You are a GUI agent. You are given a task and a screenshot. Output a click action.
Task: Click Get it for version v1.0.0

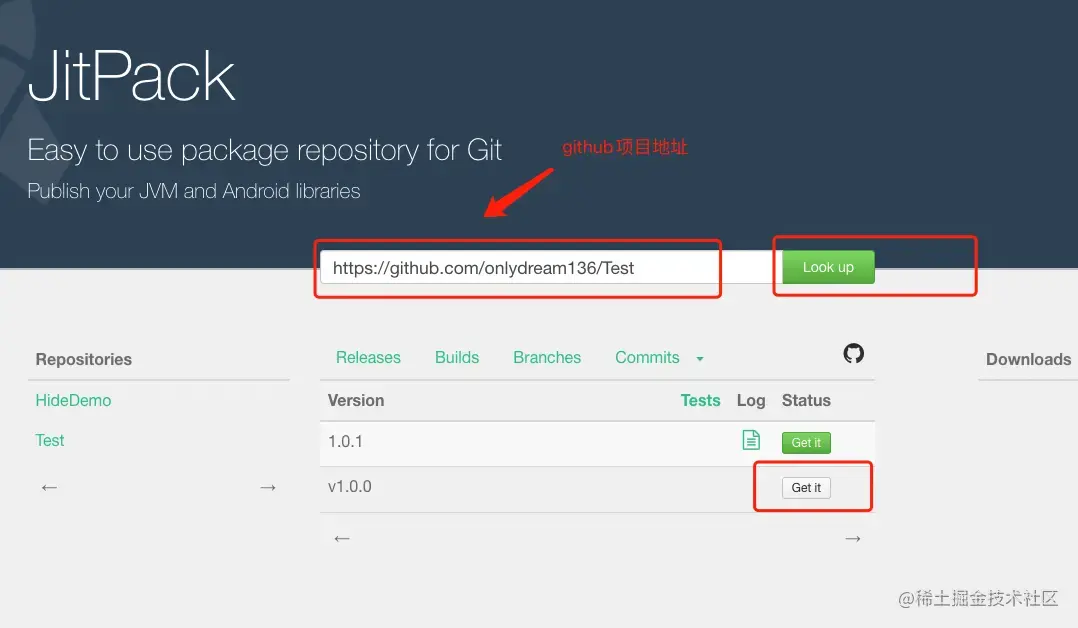coord(806,488)
